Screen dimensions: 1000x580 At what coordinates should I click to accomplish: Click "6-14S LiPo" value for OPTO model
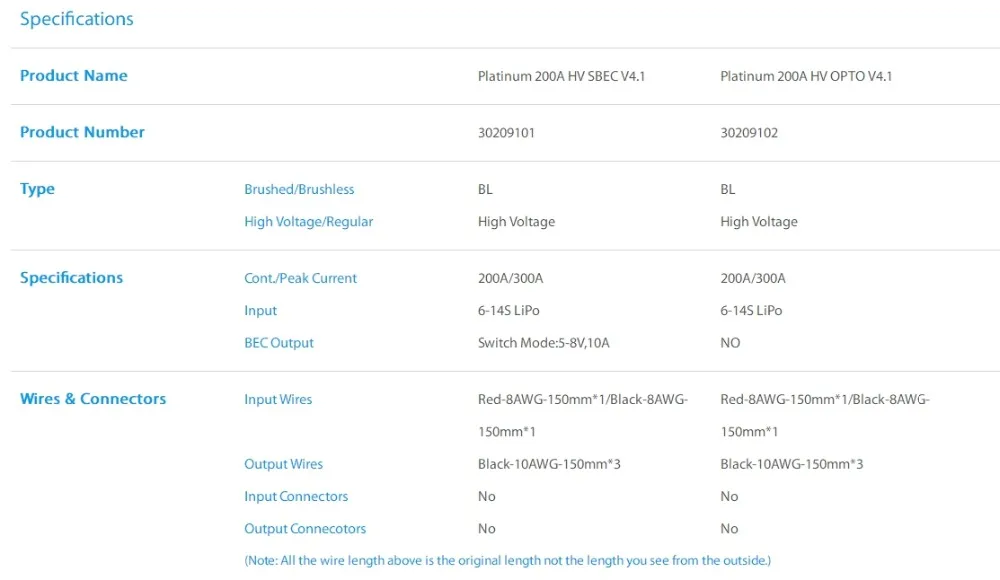tap(751, 311)
